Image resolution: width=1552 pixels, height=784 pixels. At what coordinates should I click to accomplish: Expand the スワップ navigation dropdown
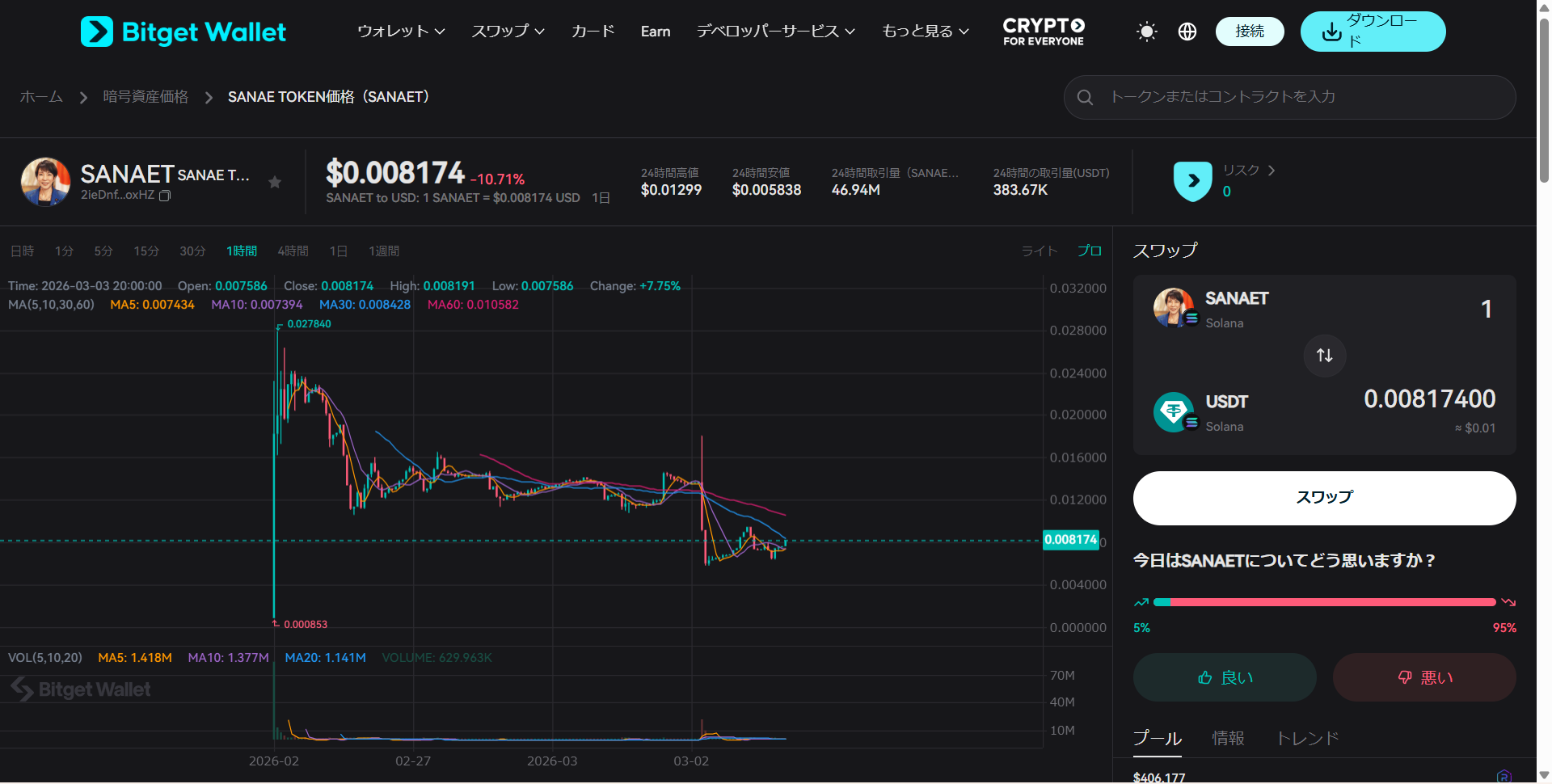tap(508, 32)
